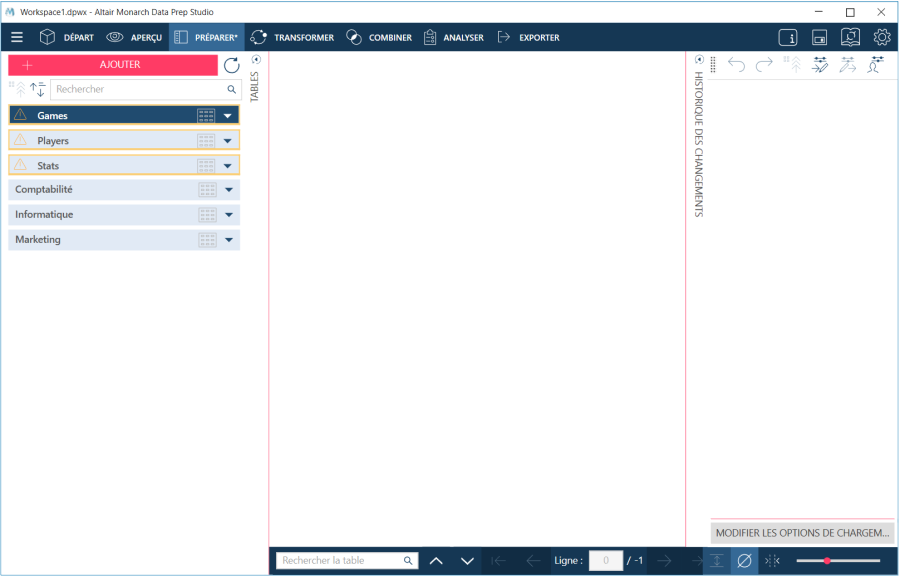Image resolution: width=900 pixels, height=576 pixels.
Task: Switch to the Préparer tab
Action: (x=207, y=37)
